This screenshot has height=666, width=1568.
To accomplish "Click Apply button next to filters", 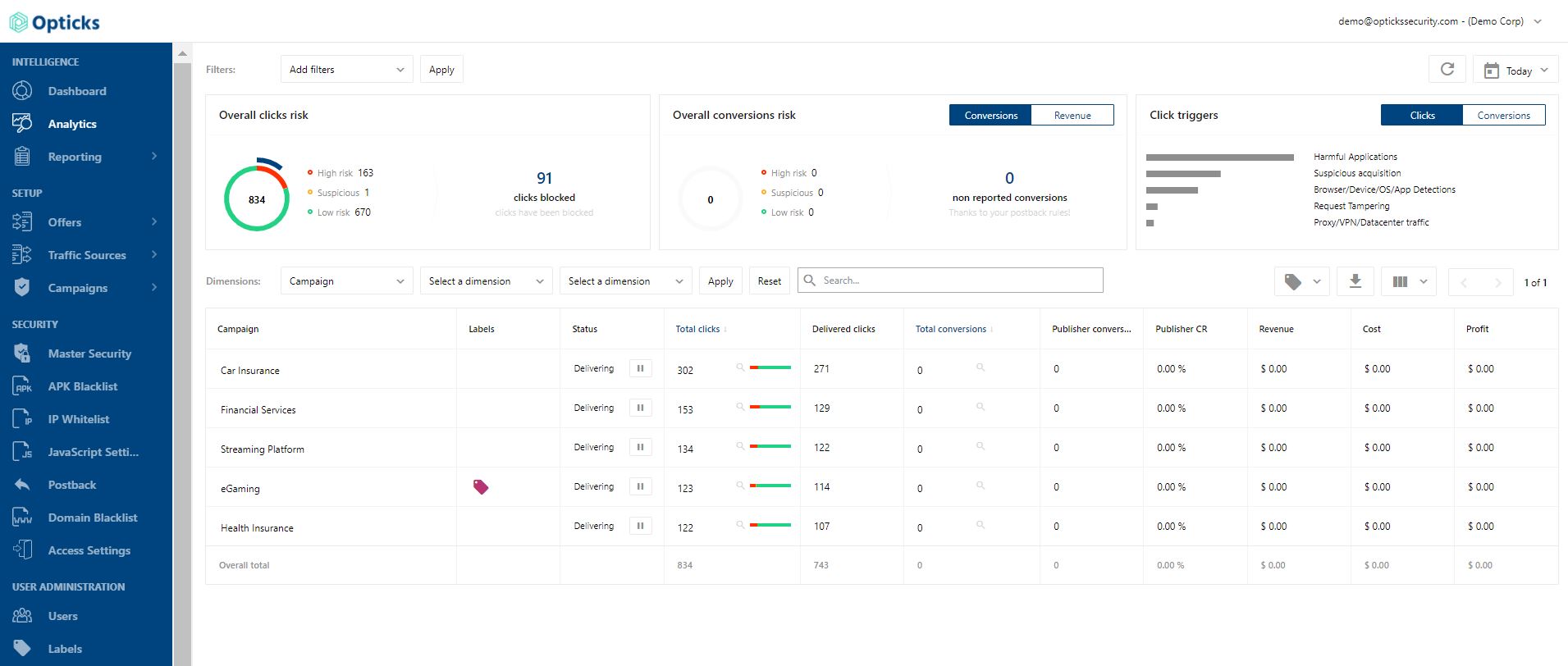I will (x=441, y=70).
